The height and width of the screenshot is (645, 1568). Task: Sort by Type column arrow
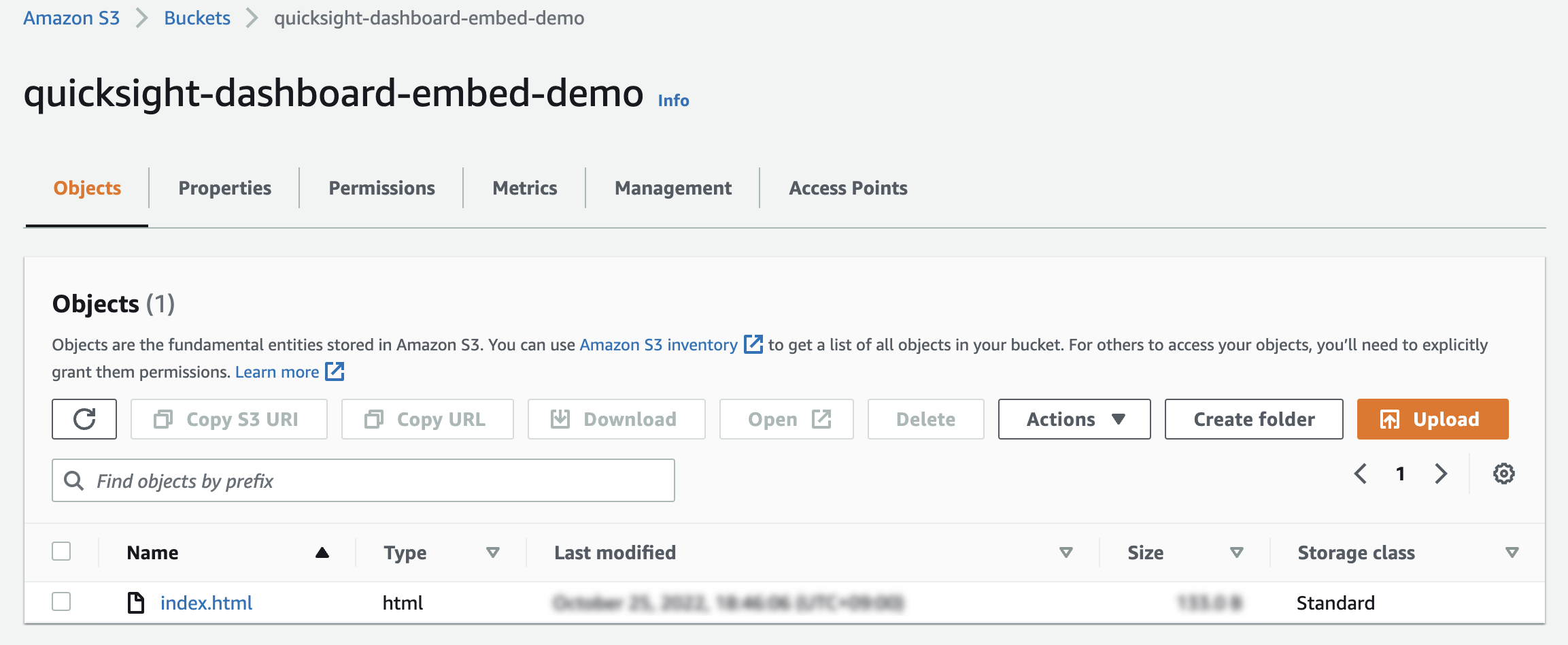(493, 552)
